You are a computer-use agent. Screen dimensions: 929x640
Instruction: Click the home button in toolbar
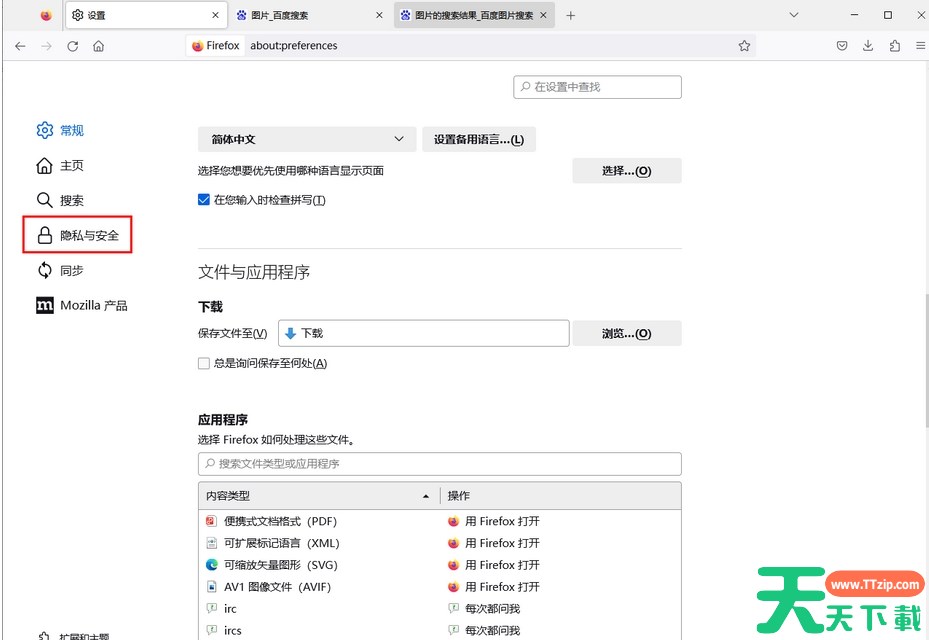click(x=98, y=46)
